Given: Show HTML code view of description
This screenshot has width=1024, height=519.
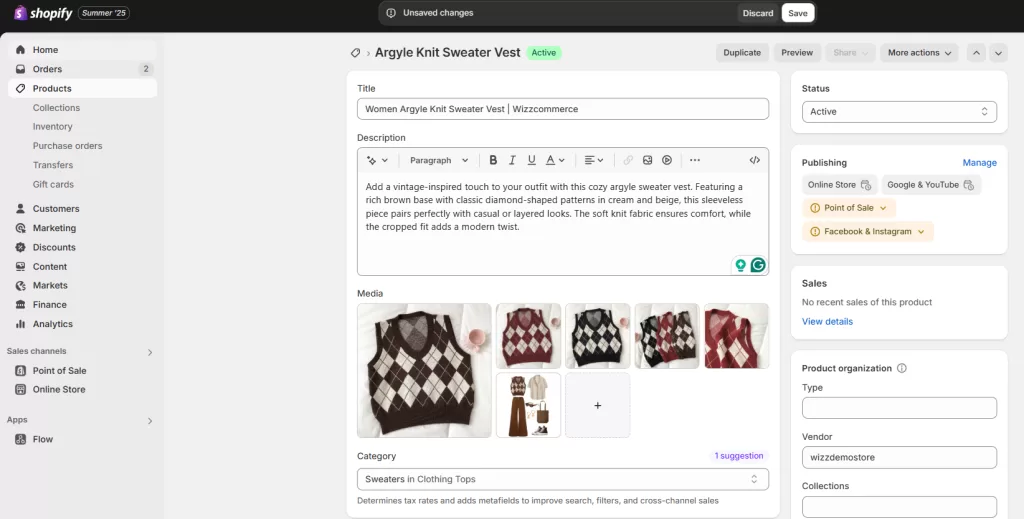Looking at the screenshot, I should (x=754, y=160).
